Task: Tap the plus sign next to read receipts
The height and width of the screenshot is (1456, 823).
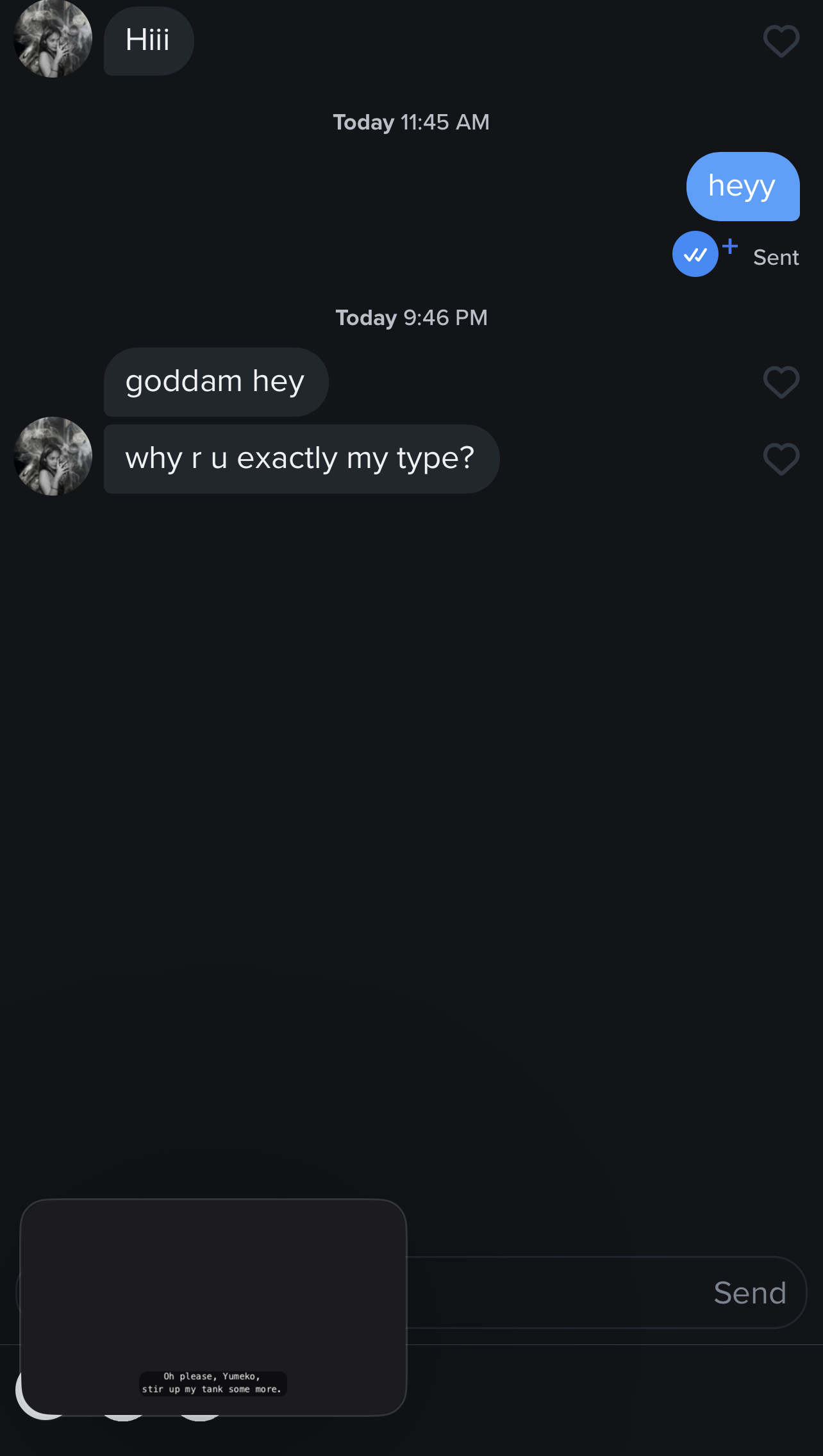Action: tap(730, 246)
